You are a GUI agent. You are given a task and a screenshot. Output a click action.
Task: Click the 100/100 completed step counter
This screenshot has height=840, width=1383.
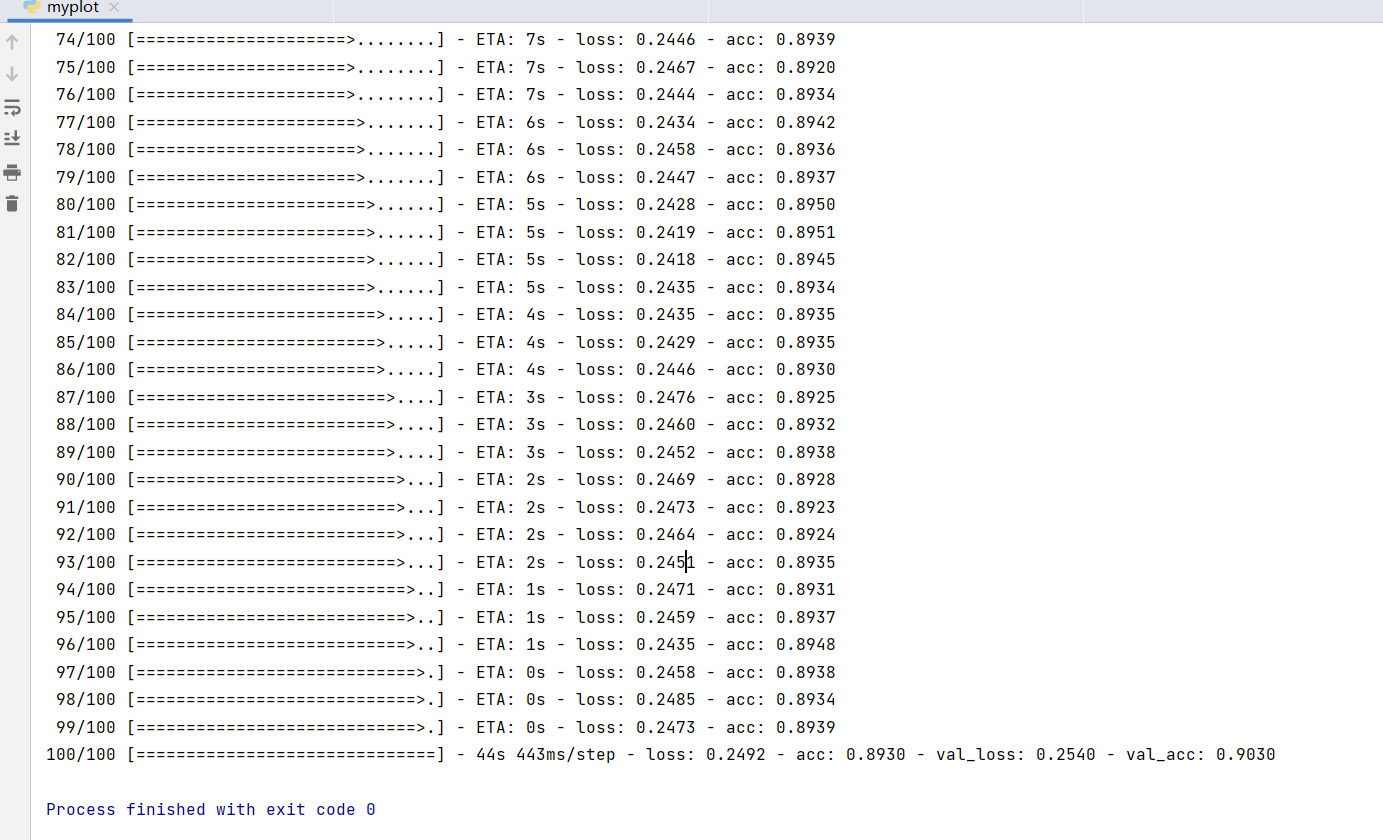81,755
